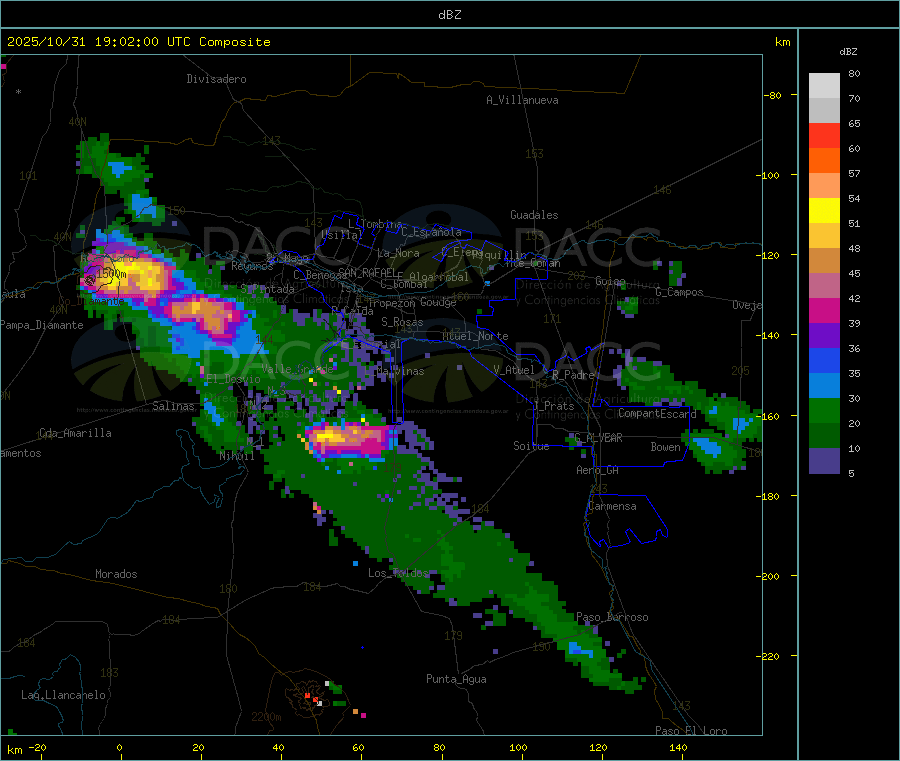Viewport: 900px width, 761px height.
Task: Click the Carmensa label
Action: [x=612, y=506]
